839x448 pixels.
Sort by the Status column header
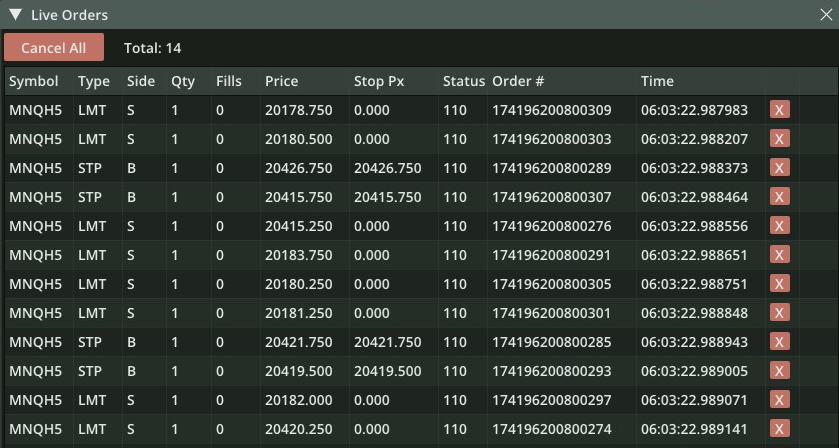tap(463, 81)
